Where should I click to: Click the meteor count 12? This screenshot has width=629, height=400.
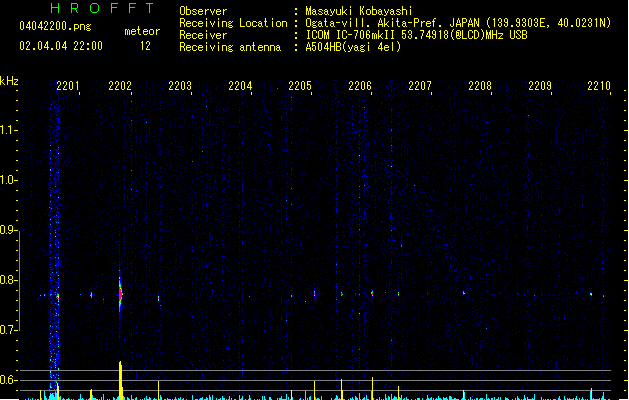(145, 46)
